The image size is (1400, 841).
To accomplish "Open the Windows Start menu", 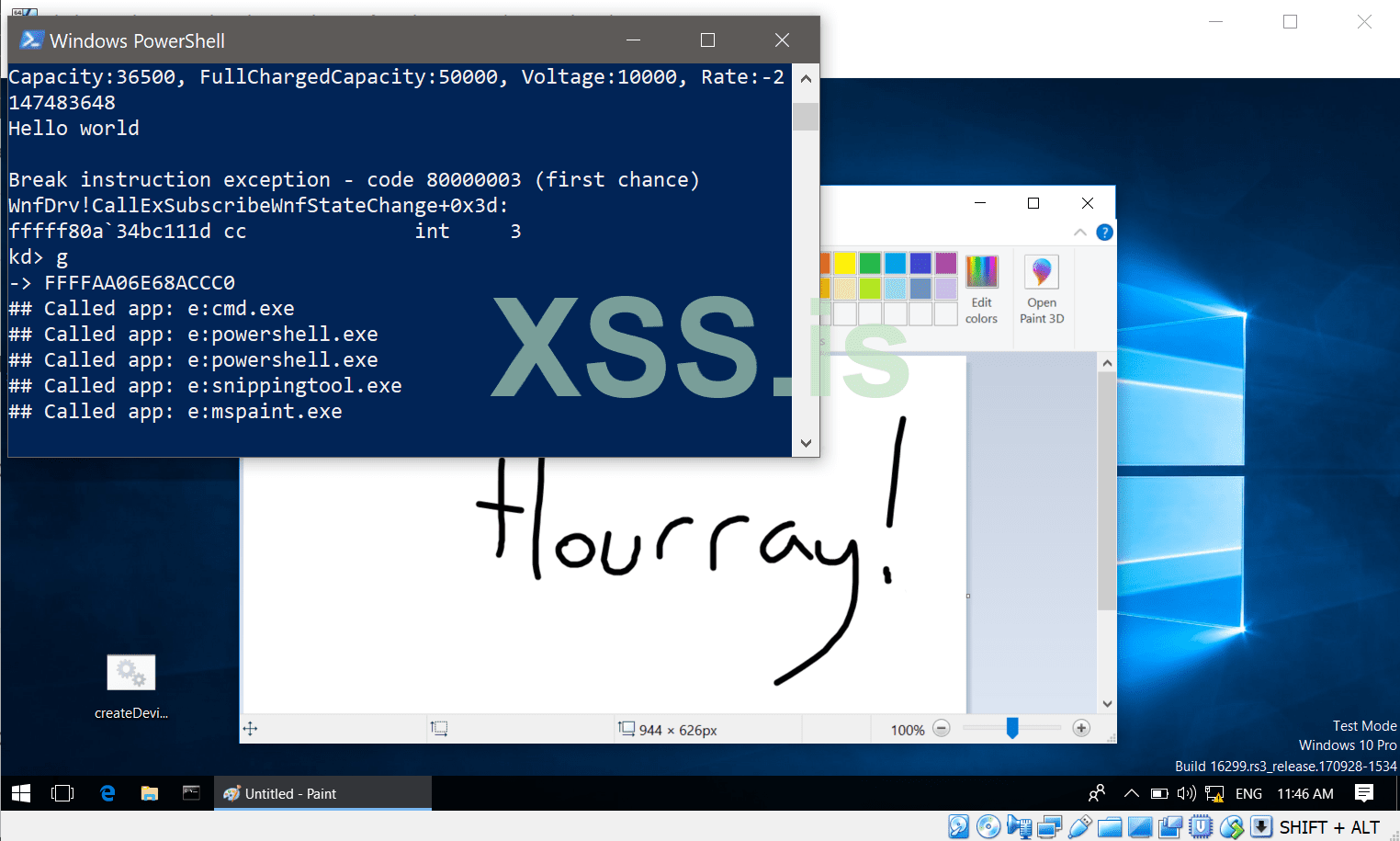I will tap(22, 793).
